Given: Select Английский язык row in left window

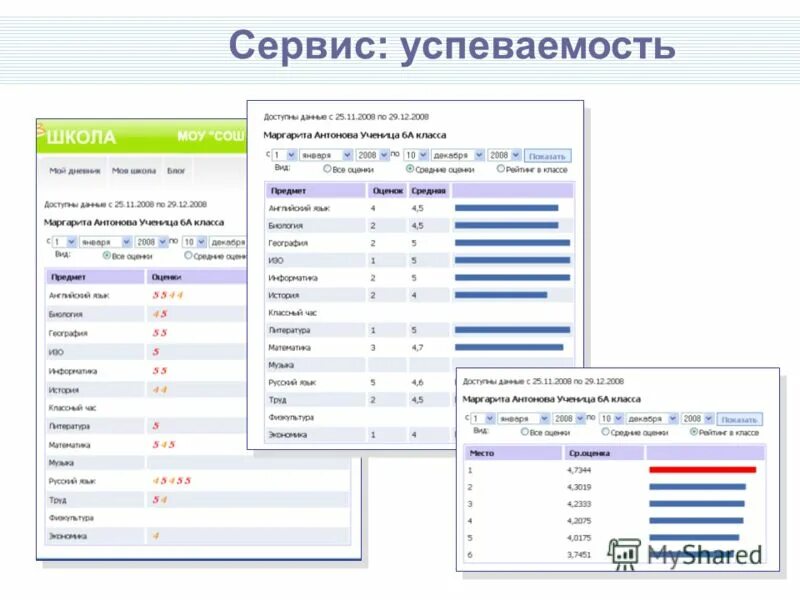Looking at the screenshot, I should pos(146,295).
